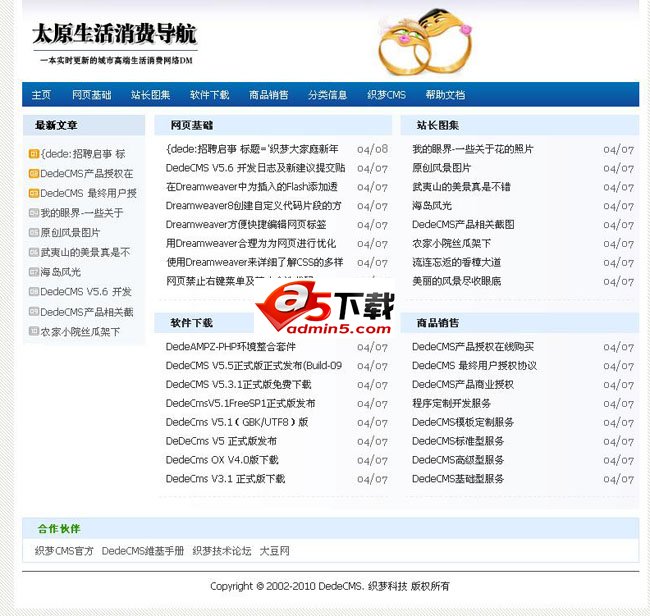Open DedeCms V3.1 正式版下载 link
650x616 pixels.
[225, 479]
